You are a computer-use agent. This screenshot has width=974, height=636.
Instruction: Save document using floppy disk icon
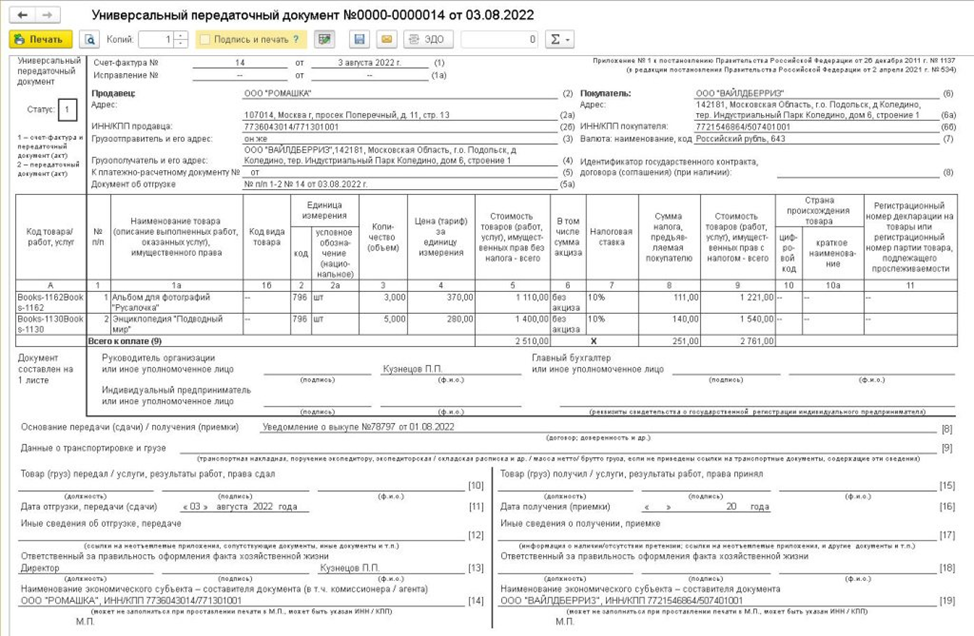click(x=359, y=40)
